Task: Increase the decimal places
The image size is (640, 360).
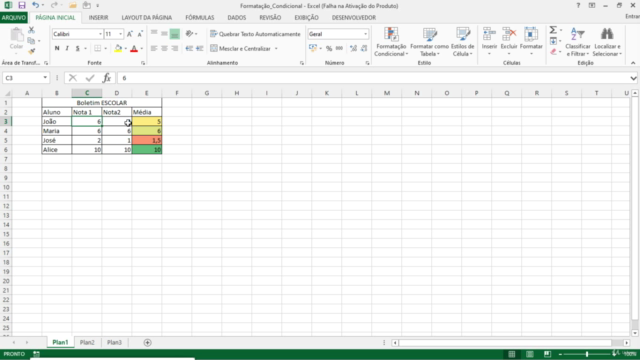Action: (353, 48)
